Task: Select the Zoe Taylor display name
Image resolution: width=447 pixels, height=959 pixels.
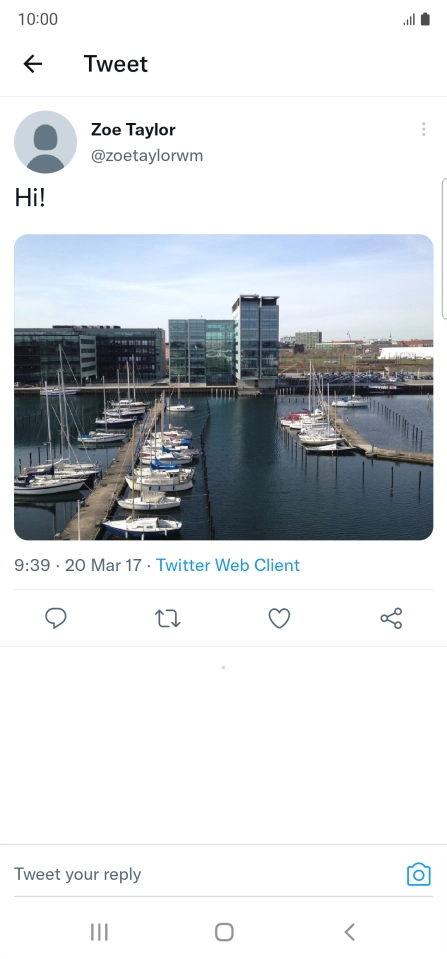Action: coord(133,130)
